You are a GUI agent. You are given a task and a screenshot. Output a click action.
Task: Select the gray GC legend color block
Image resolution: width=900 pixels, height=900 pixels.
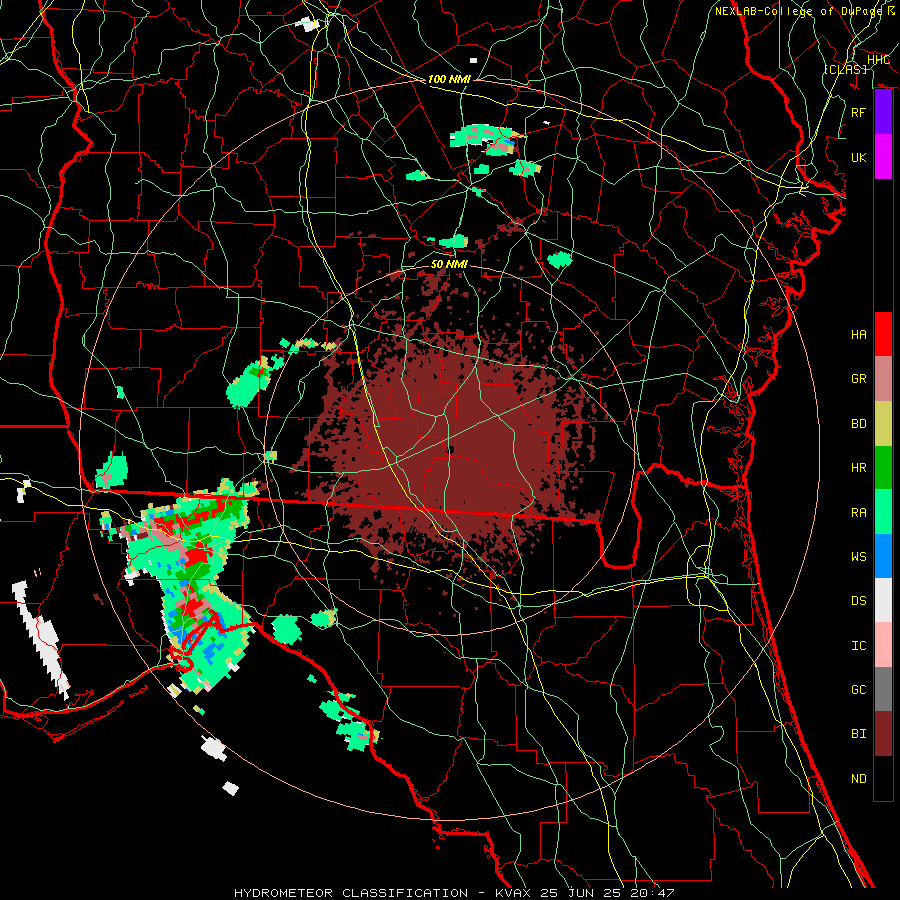pyautogui.click(x=883, y=689)
